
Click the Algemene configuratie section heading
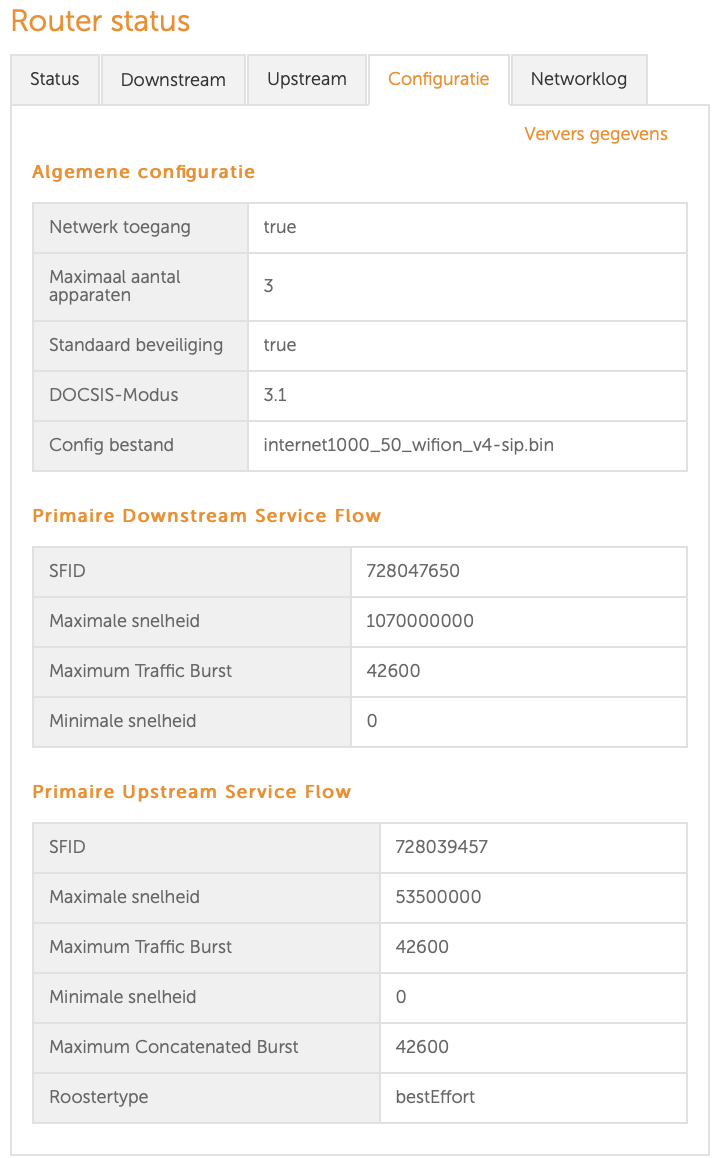tap(144, 172)
